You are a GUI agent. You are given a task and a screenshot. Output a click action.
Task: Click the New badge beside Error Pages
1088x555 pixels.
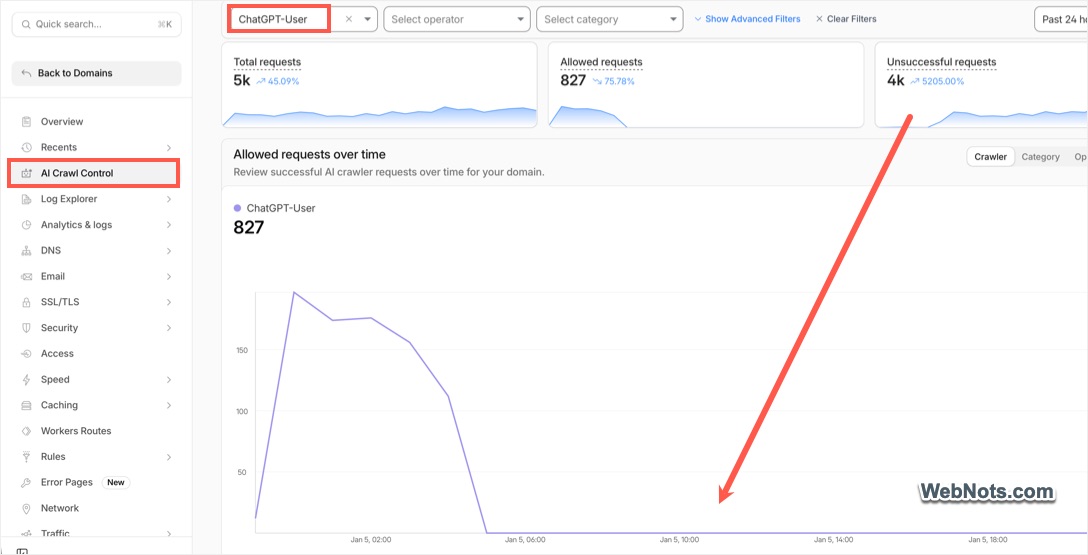116,483
